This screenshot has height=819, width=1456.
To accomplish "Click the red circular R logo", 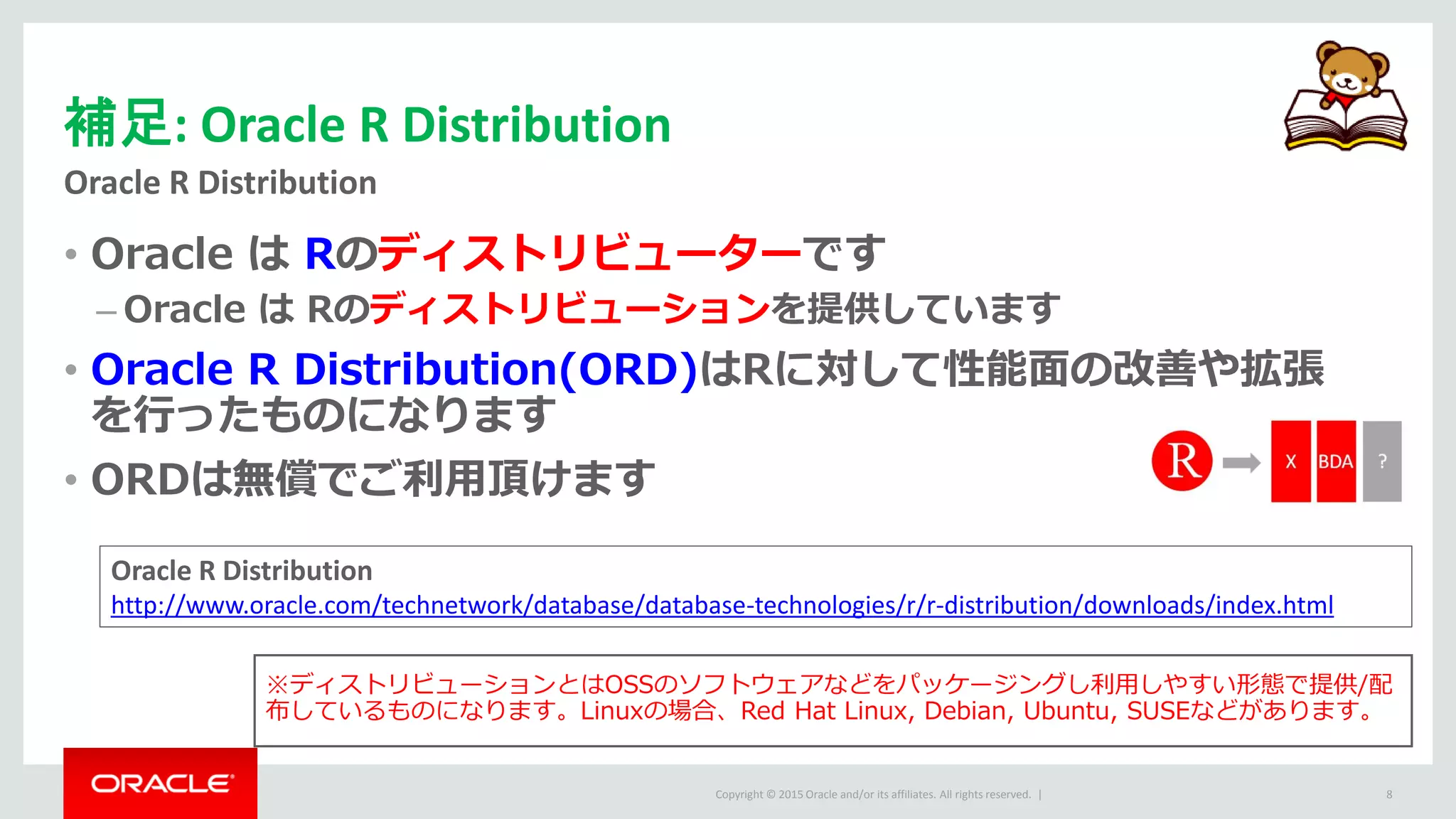I will click(x=1182, y=461).
